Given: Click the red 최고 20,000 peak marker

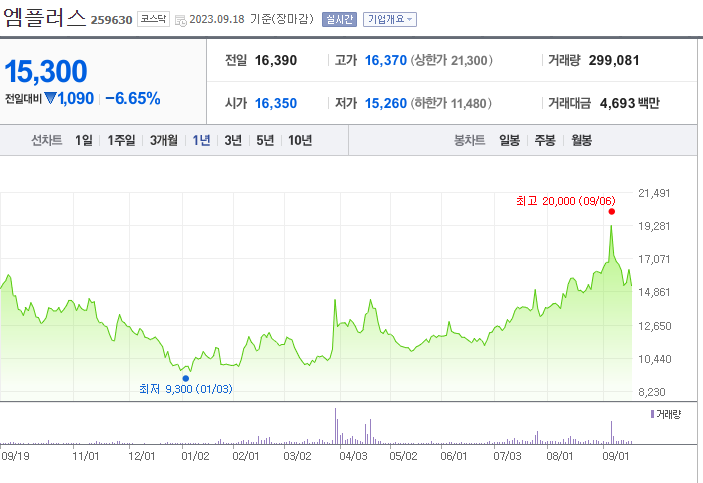Looking at the screenshot, I should [x=612, y=212].
